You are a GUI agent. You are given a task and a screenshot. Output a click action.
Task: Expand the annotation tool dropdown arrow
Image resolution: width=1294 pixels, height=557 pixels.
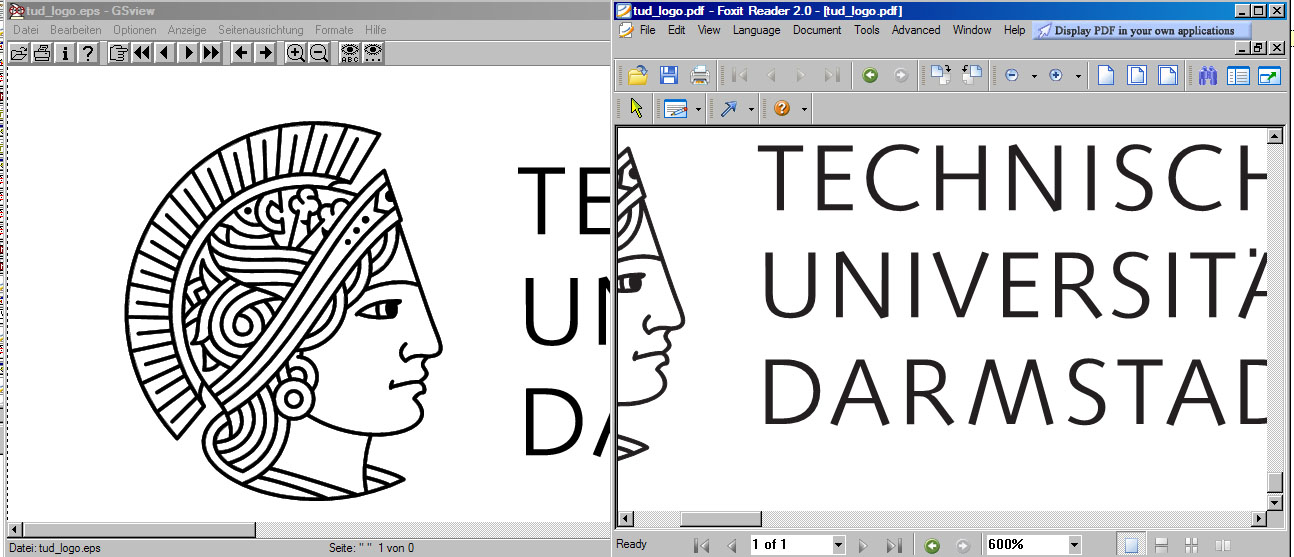[698, 109]
